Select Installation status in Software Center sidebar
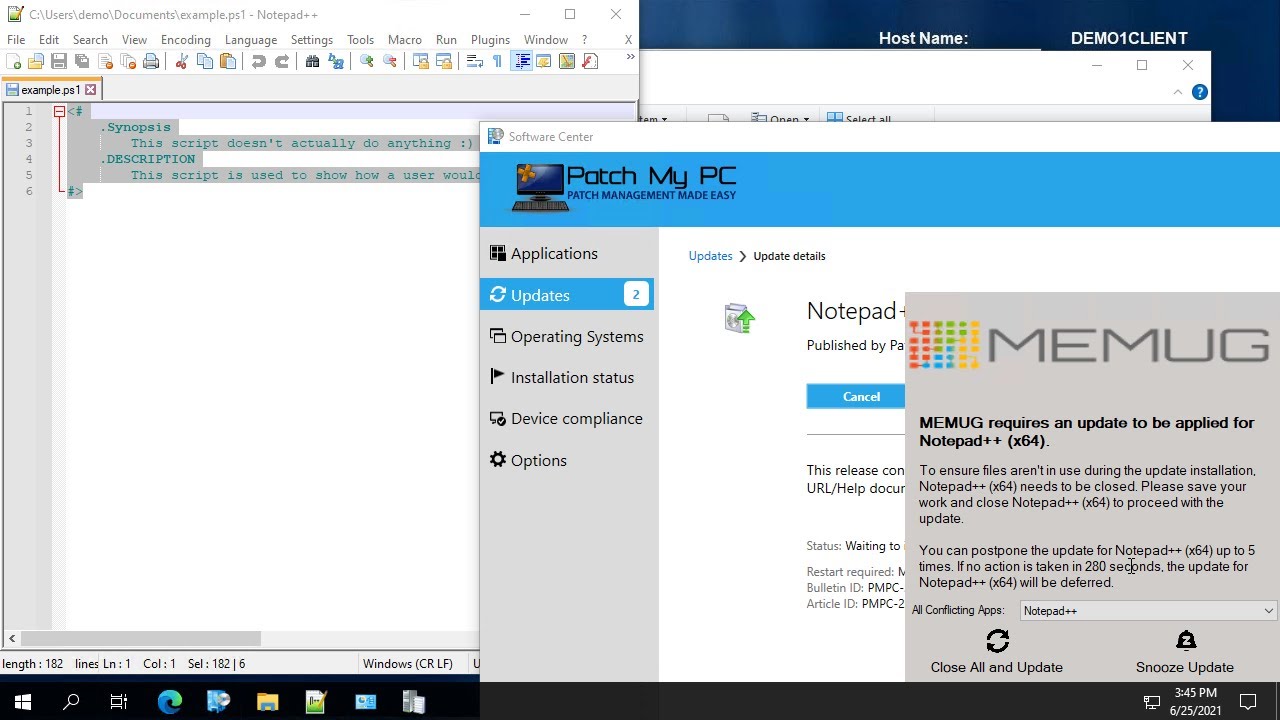The image size is (1280, 720). click(x=566, y=377)
